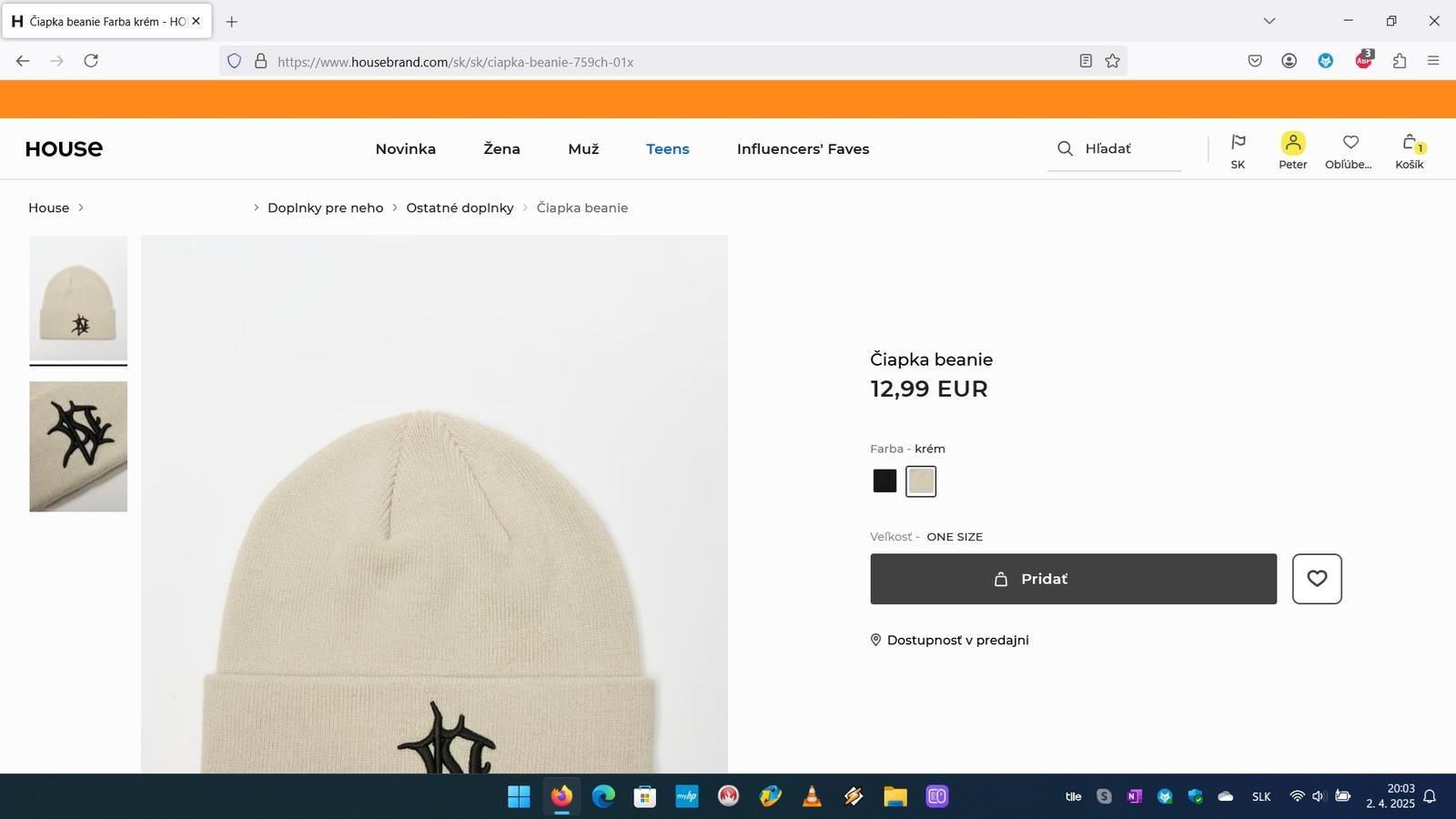1456x819 pixels.
Task: Reload the current page
Action: pyautogui.click(x=91, y=61)
